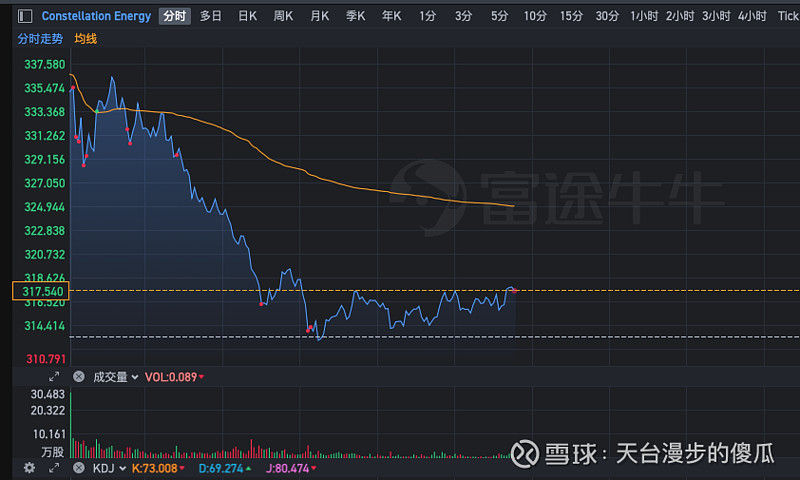Select the 4小时 interval
This screenshot has height=480, width=800.
[752, 16]
